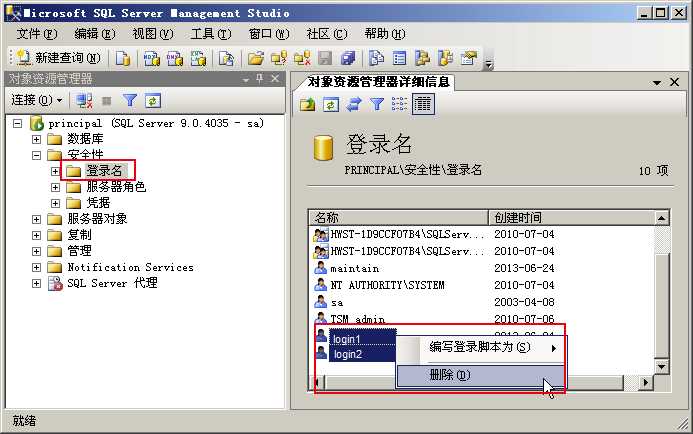The width and height of the screenshot is (693, 434).
Task: Open the 窗口(W) menu
Action: pos(269,34)
